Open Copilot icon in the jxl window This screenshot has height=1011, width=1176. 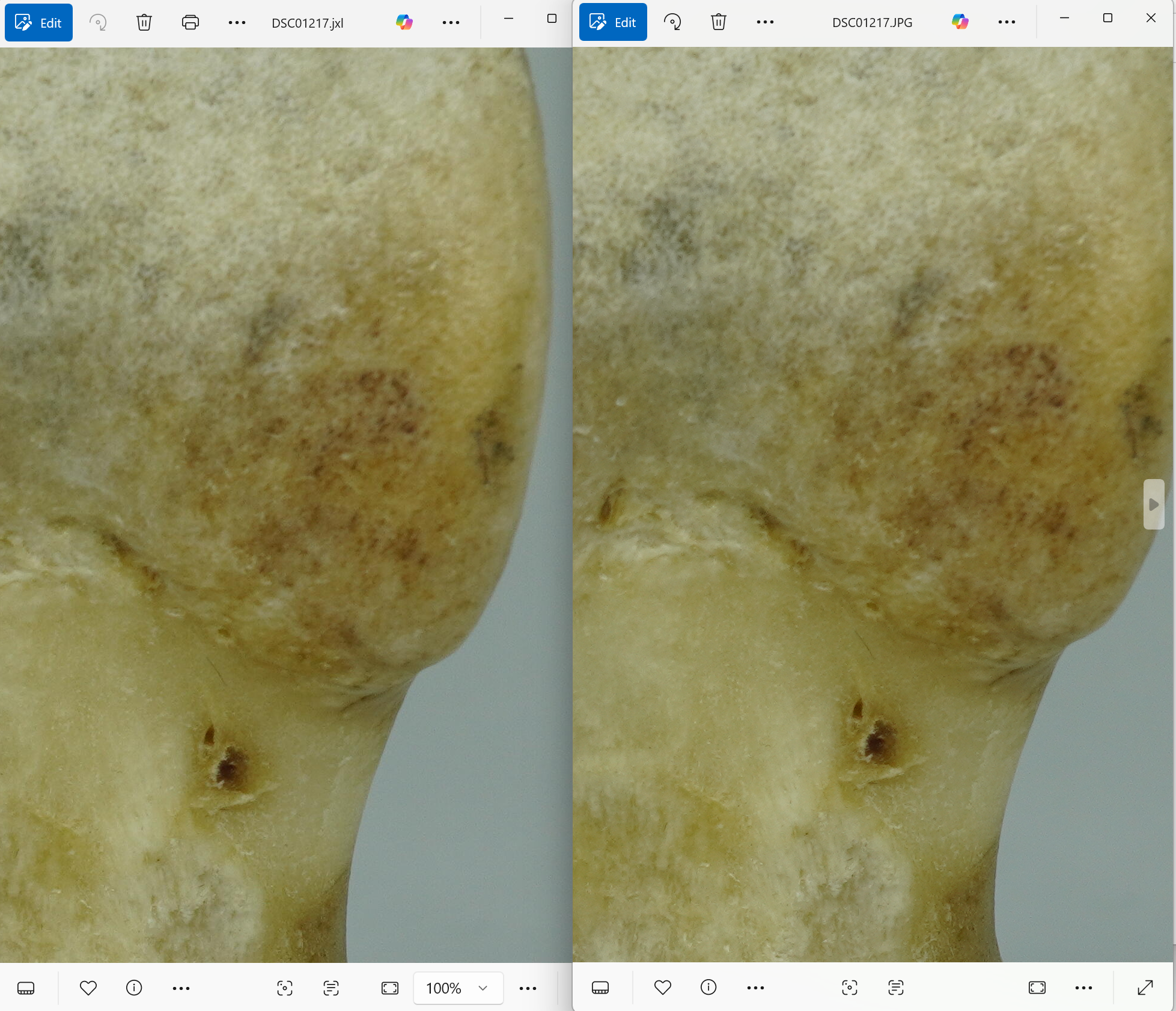point(404,23)
